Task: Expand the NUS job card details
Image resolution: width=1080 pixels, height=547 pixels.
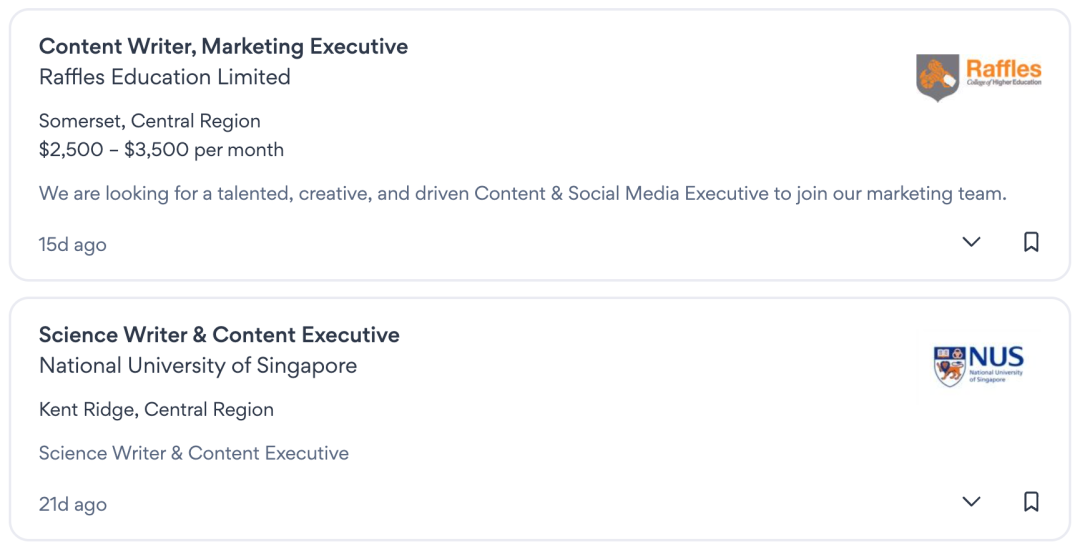Action: (x=971, y=502)
